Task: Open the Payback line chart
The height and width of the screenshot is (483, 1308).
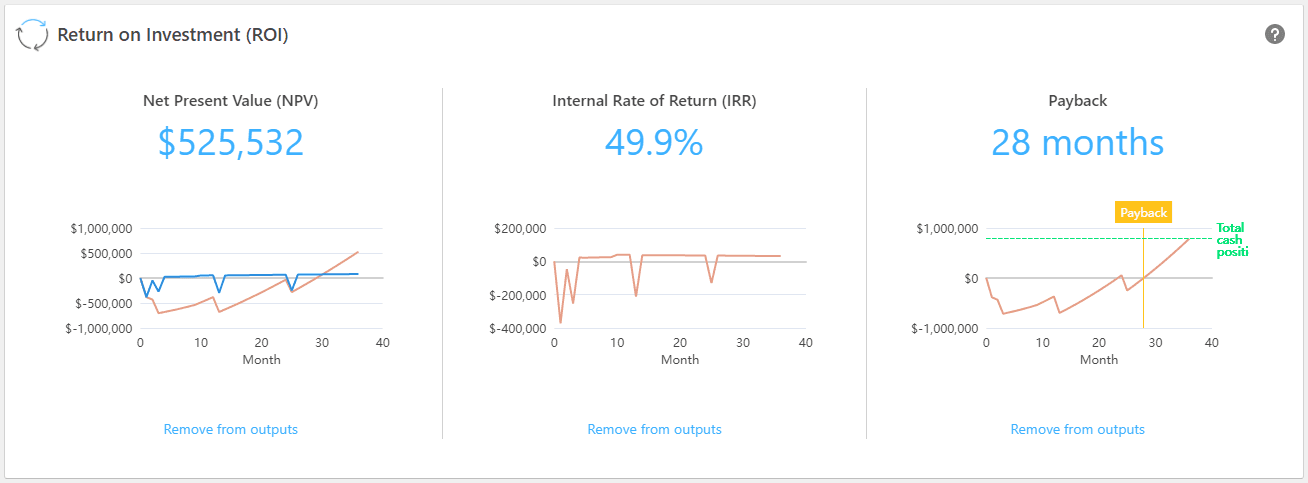Action: 1098,280
